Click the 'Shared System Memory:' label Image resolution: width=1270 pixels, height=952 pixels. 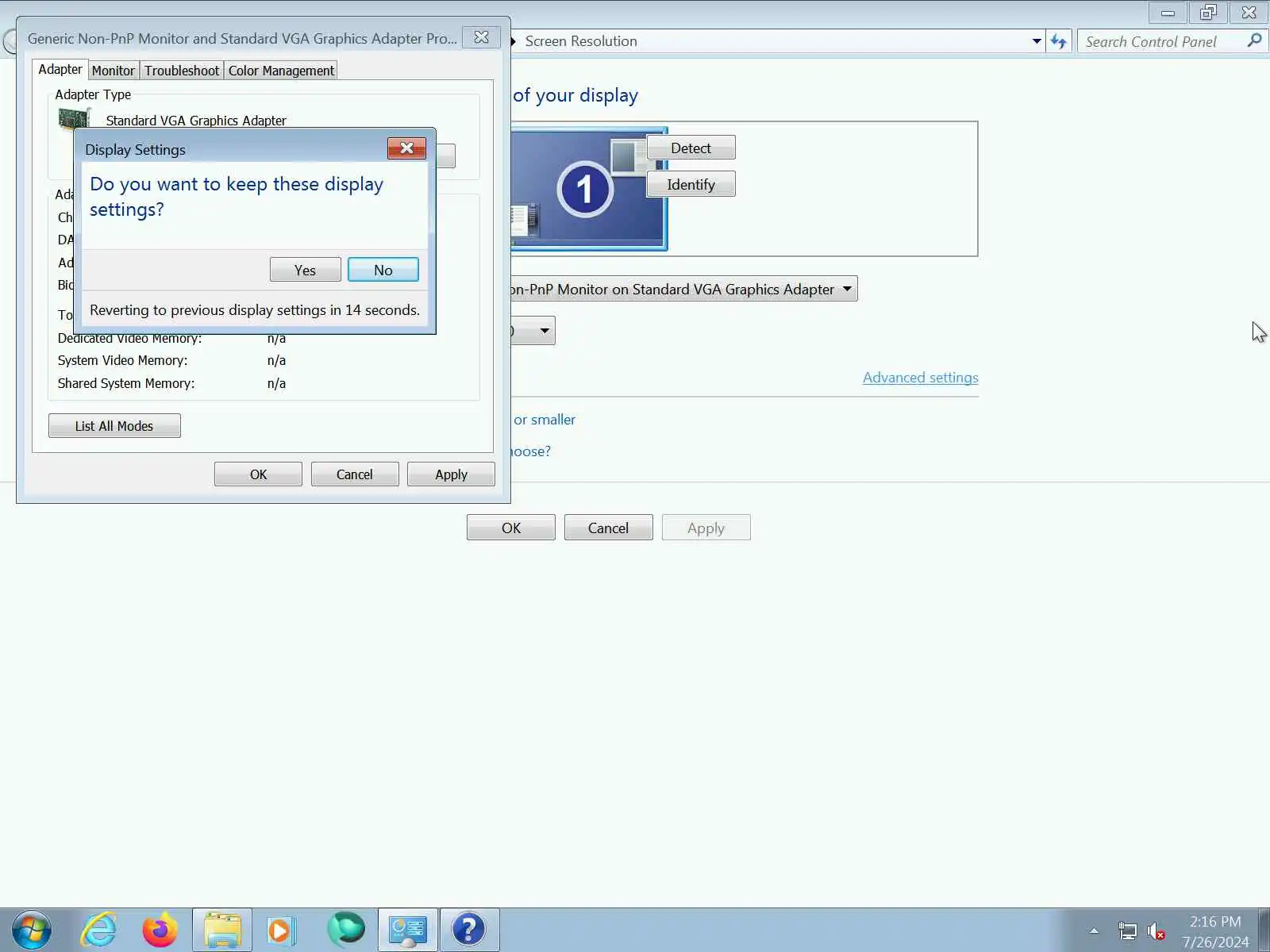125,383
